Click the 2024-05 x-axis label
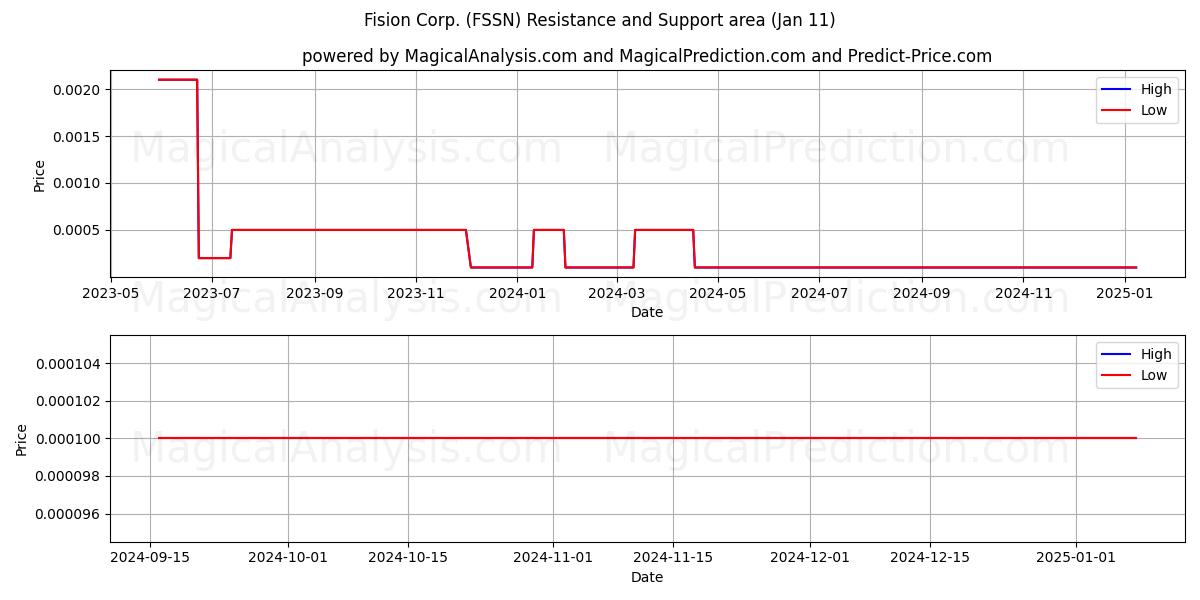 click(x=718, y=294)
